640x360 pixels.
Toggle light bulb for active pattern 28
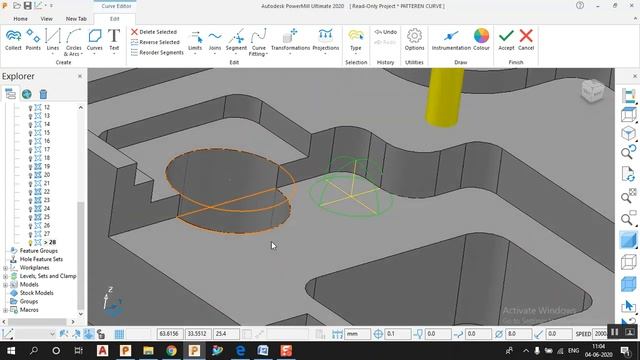click(30, 242)
